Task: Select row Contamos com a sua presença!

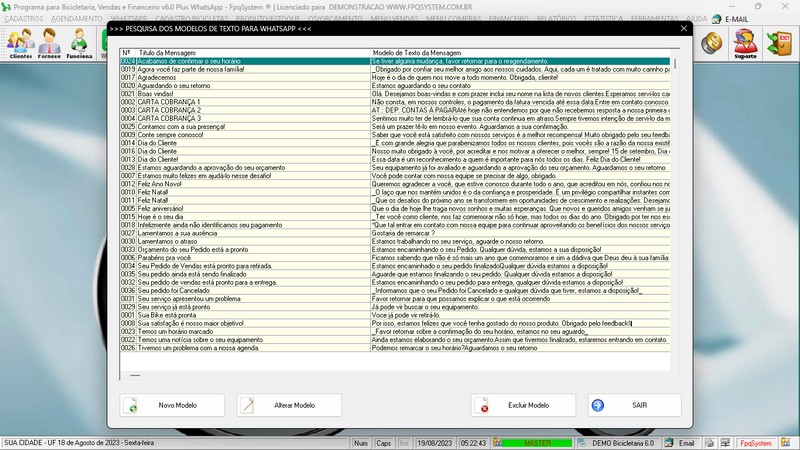Action: tap(395, 127)
